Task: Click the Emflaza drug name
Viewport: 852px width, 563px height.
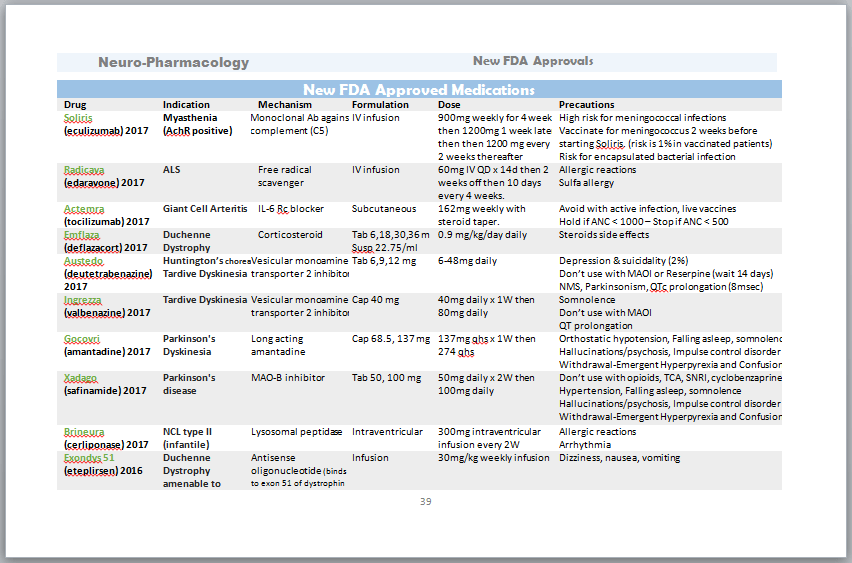Action: click(82, 235)
